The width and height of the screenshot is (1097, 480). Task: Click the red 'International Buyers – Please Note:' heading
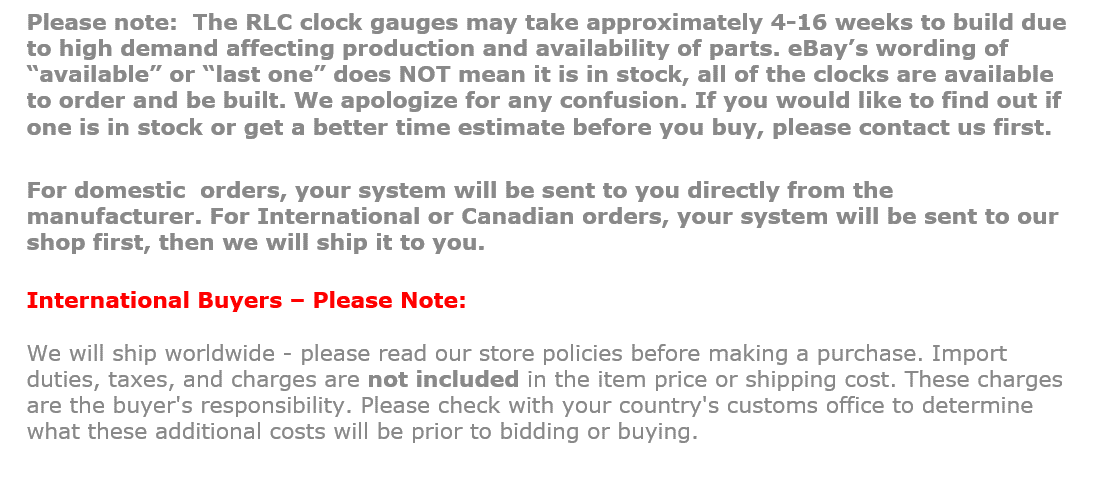pos(246,300)
